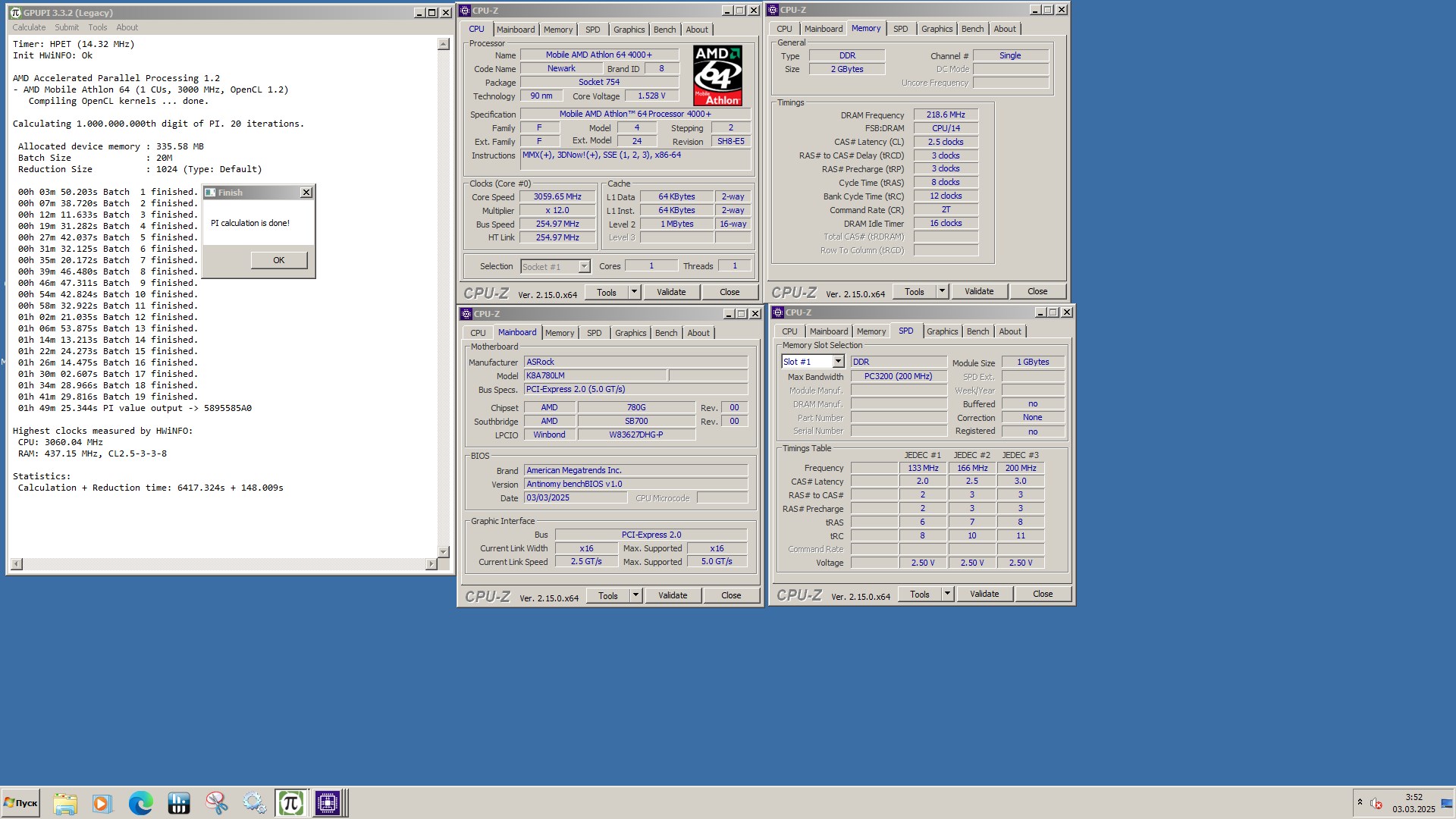Click the PI value output line 5895585A0
The image size is (1456, 819).
pos(135,408)
